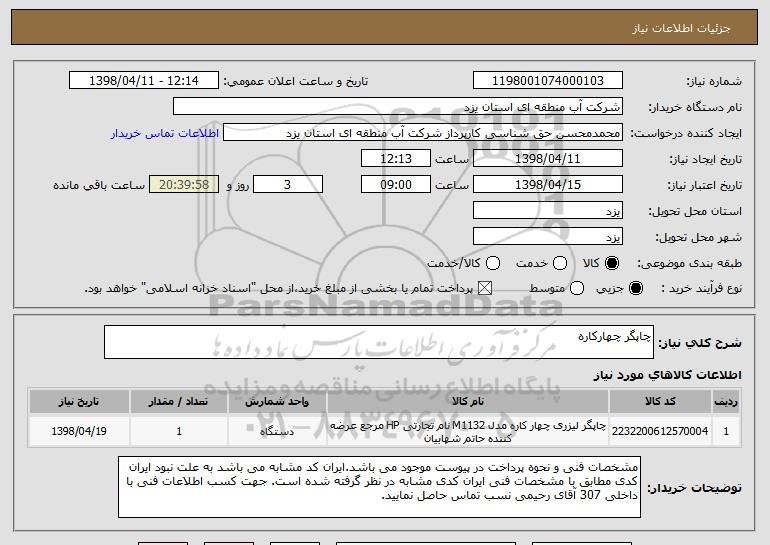Select the کالا radio button
The image size is (770, 545).
coord(612,263)
